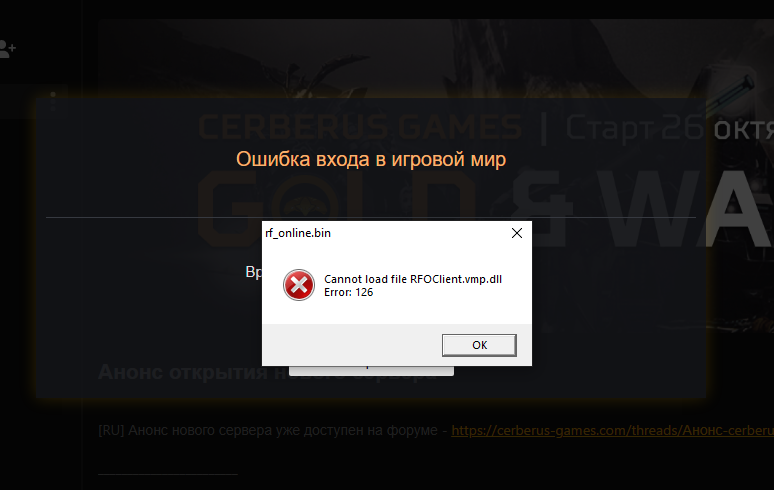Click the GOLD logo in the dimmed banner

click(336, 208)
